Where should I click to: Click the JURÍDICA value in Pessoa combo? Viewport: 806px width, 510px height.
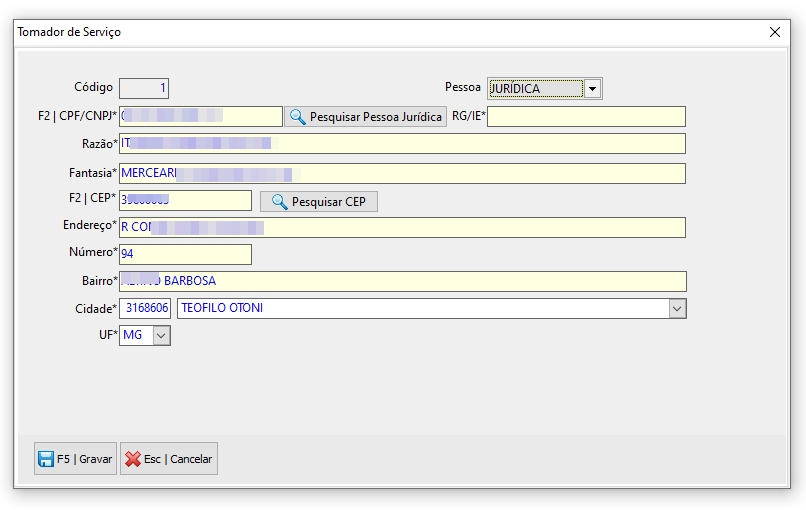coord(534,89)
